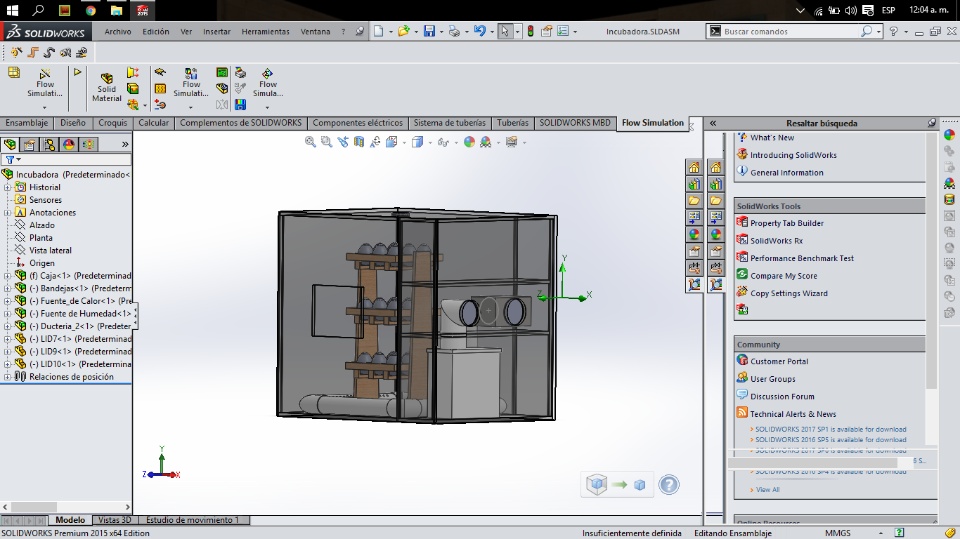The height and width of the screenshot is (539, 960).
Task: Click the design tree filter funnel icon
Action: [x=10, y=159]
